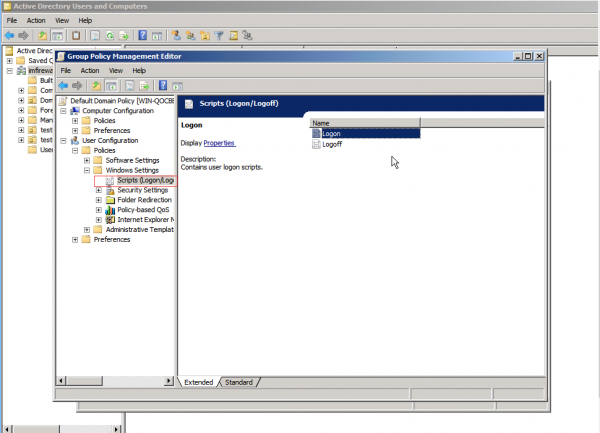600x433 pixels.
Task: Open Action menu in Group Policy Management Editor
Action: click(90, 70)
